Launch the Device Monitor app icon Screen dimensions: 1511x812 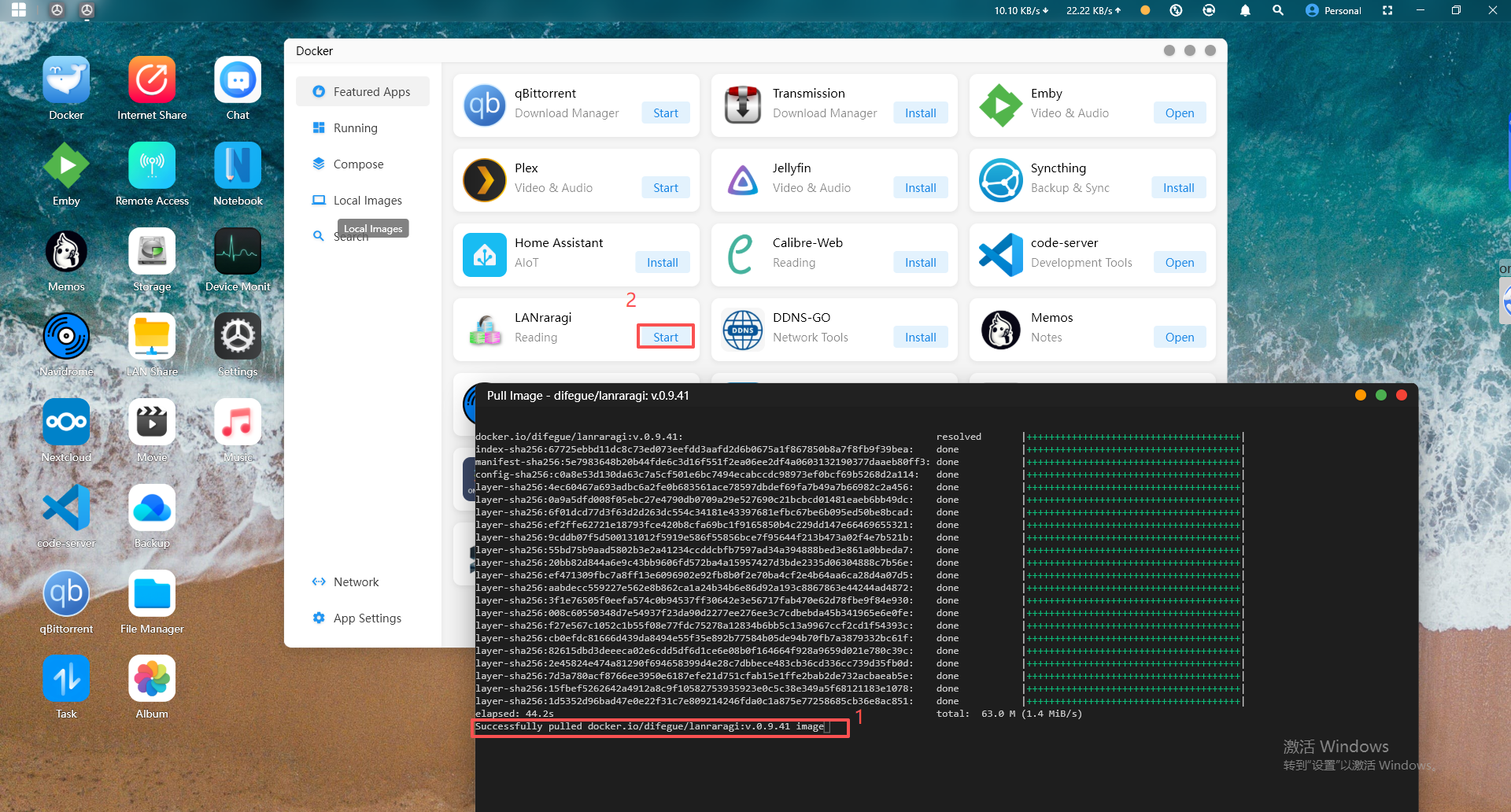tap(238, 252)
